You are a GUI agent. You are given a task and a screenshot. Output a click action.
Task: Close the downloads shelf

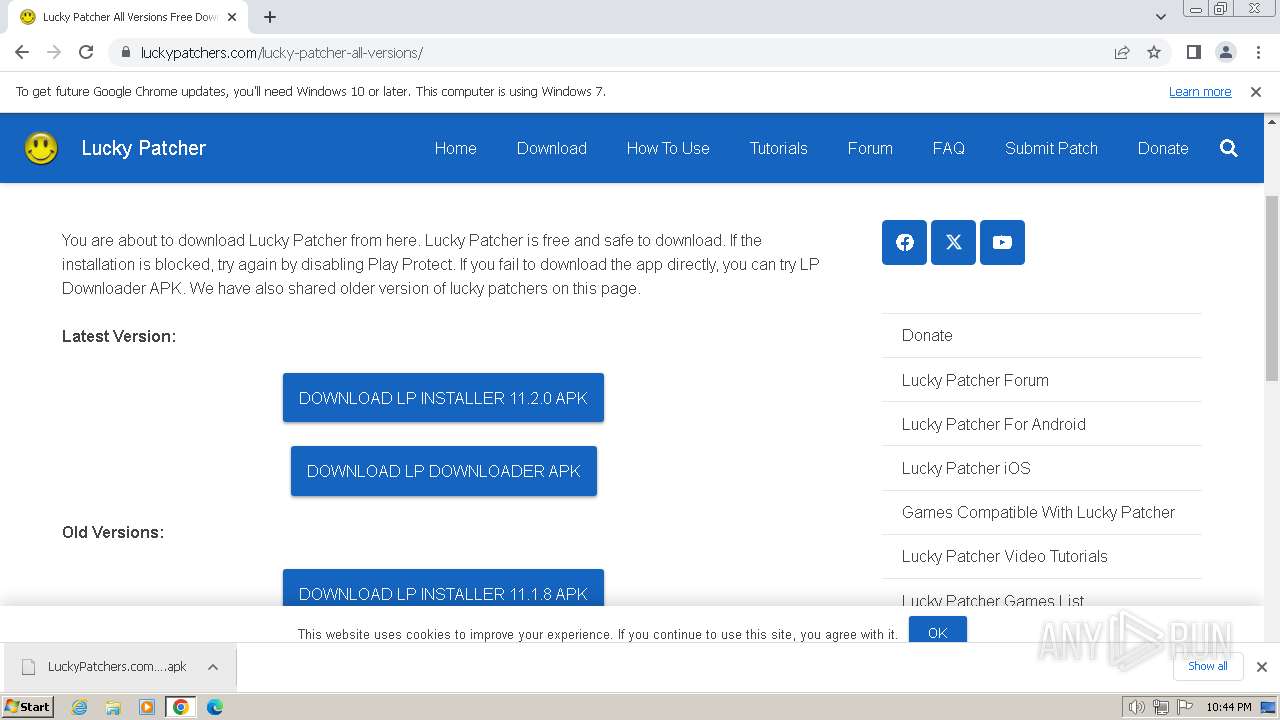[1262, 666]
